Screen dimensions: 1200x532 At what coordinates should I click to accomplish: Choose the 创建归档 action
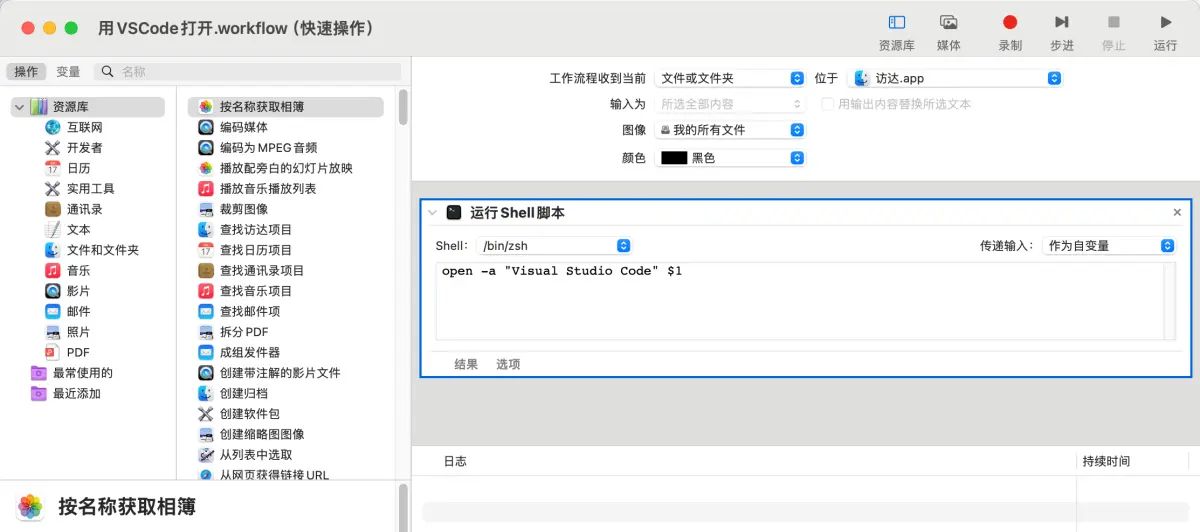pyautogui.click(x=243, y=393)
